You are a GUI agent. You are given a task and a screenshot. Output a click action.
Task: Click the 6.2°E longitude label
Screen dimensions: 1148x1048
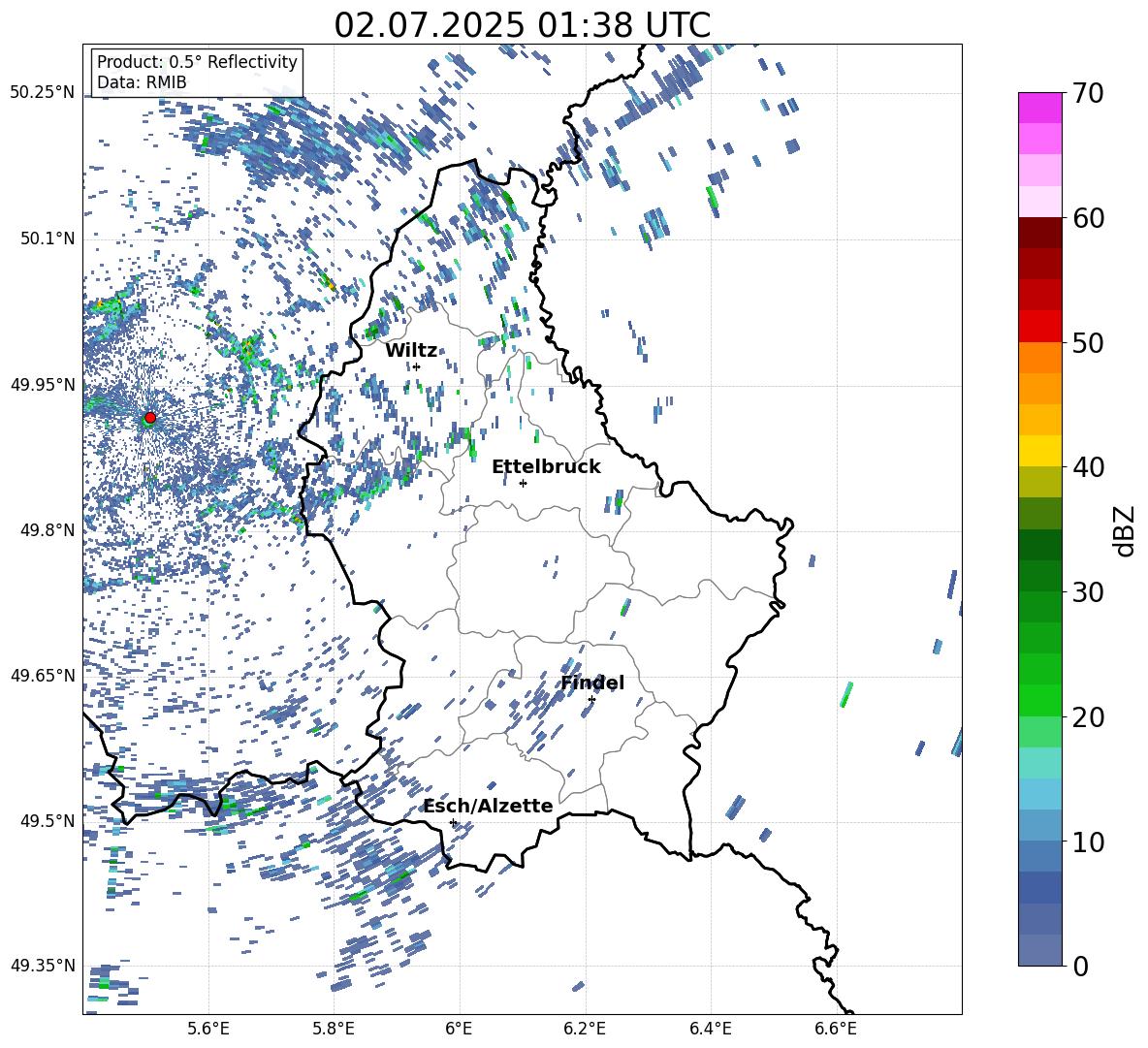click(585, 1030)
